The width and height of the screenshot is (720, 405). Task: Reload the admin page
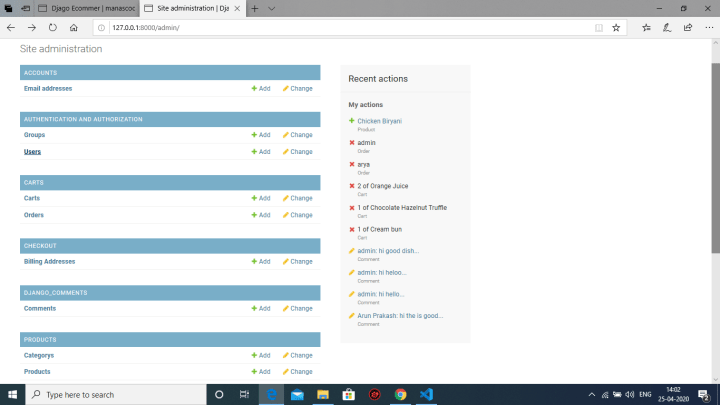53,28
